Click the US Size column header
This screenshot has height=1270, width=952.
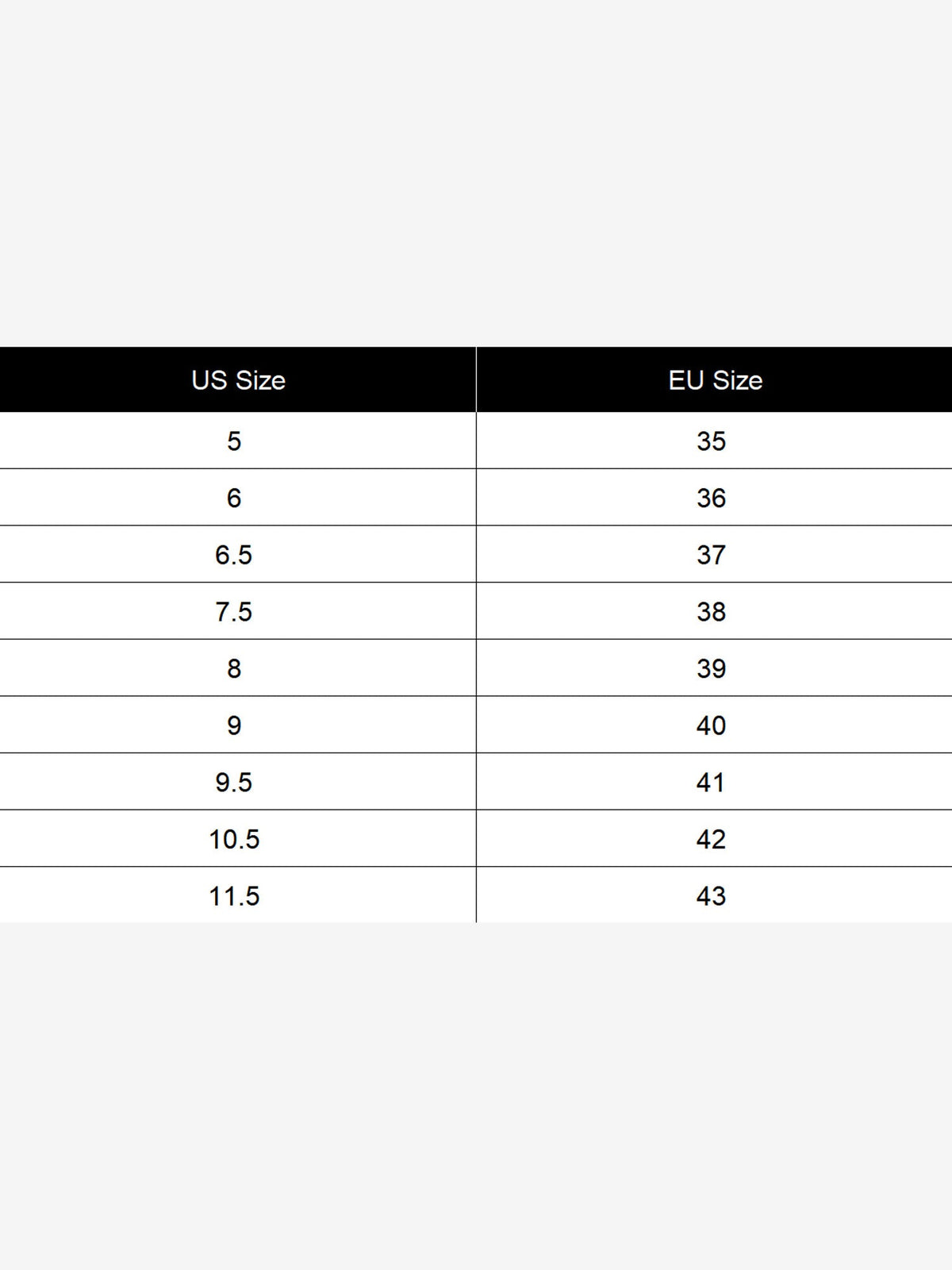click(x=238, y=379)
